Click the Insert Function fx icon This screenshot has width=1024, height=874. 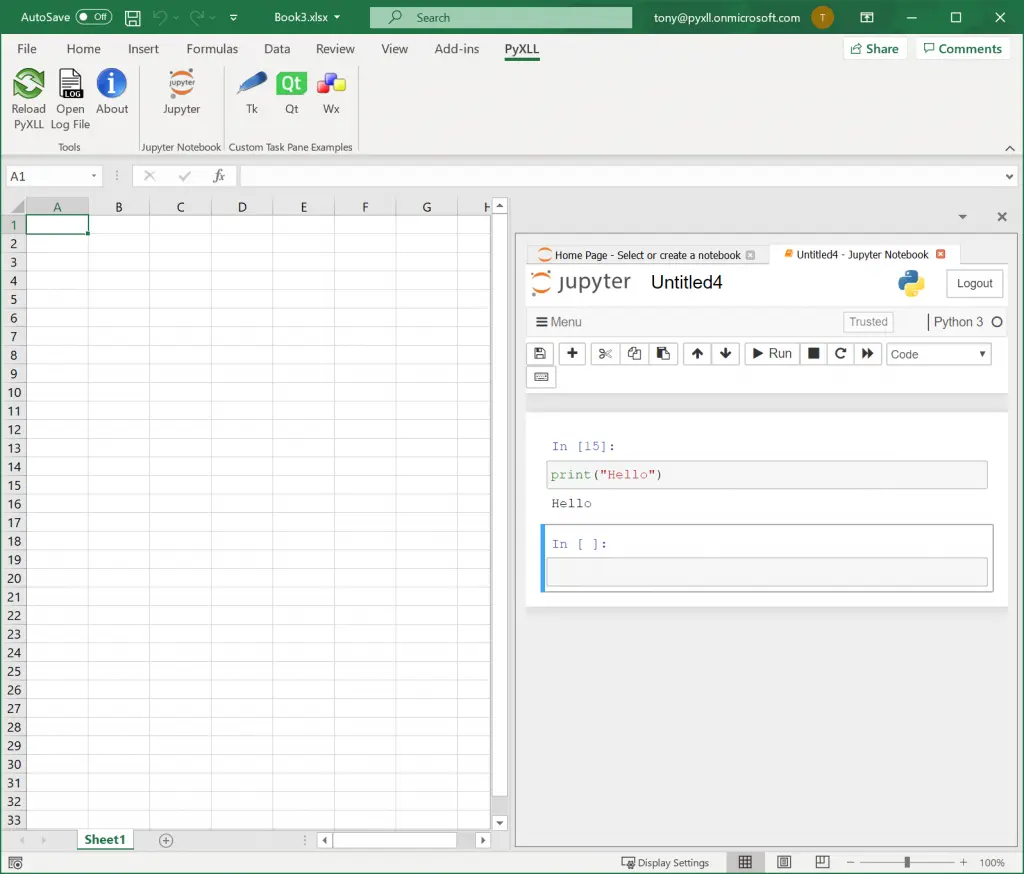click(219, 176)
